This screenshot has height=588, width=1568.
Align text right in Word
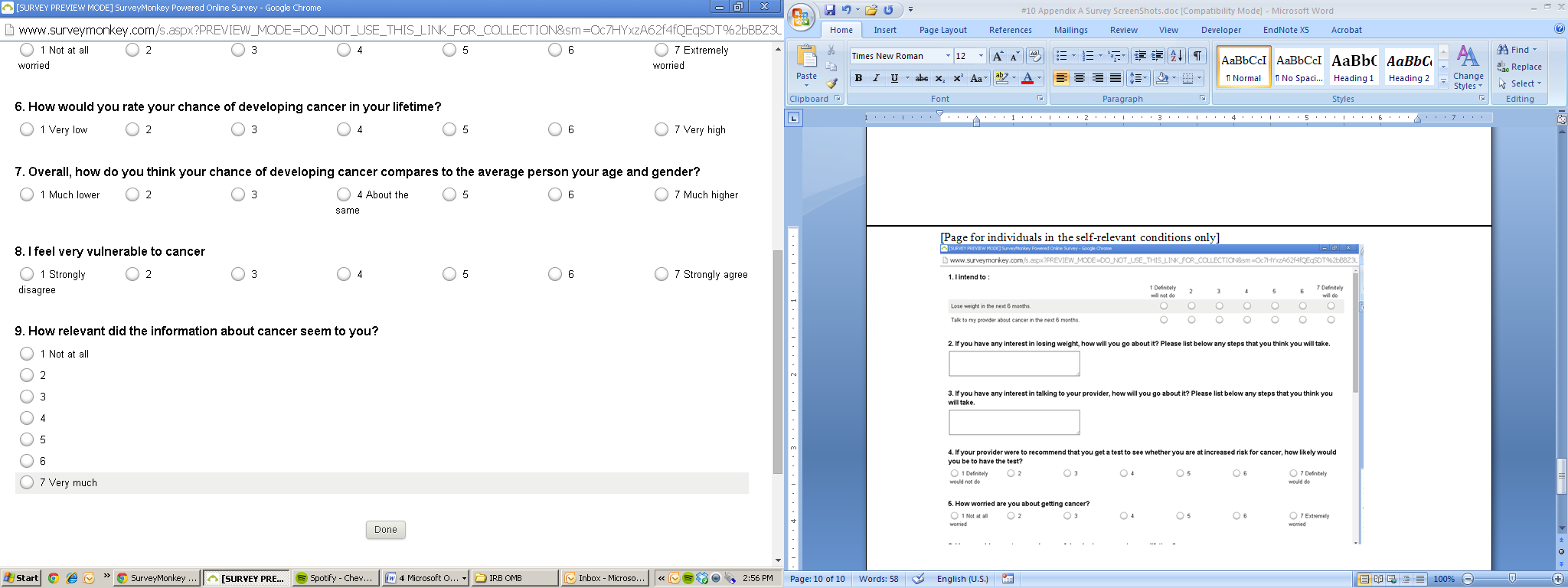coord(1098,78)
